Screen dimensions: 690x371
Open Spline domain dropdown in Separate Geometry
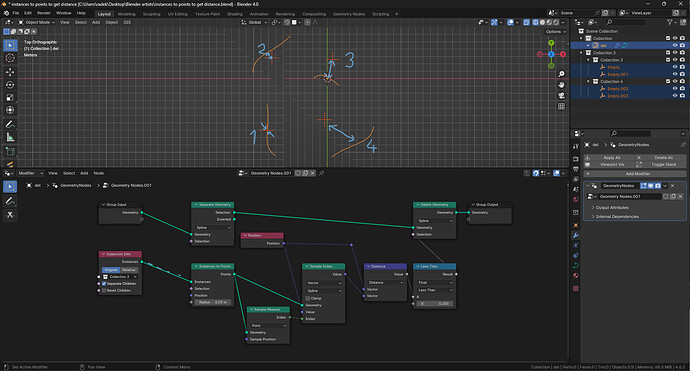pyautogui.click(x=213, y=228)
